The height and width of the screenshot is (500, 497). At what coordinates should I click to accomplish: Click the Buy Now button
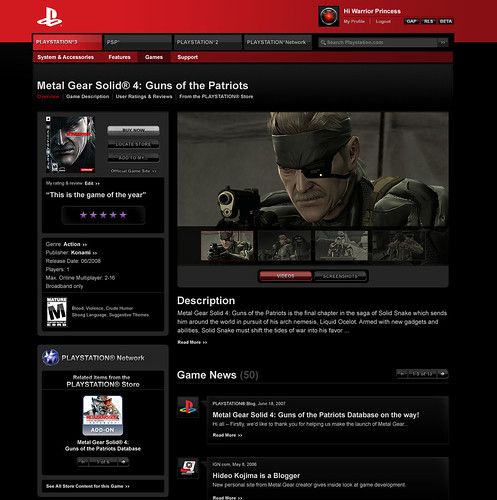coord(133,130)
